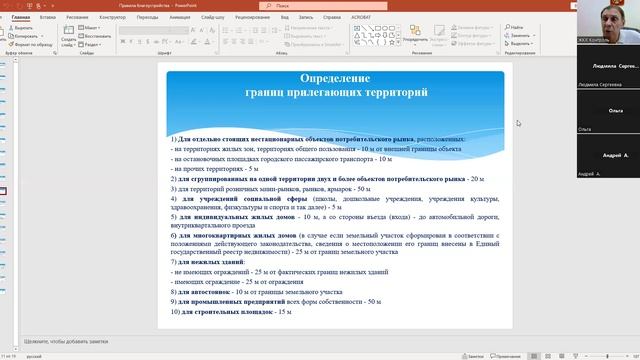The width and height of the screenshot is (640, 360).
Task: Select triangle shape in shapes gallery
Action: (x=357, y=36)
